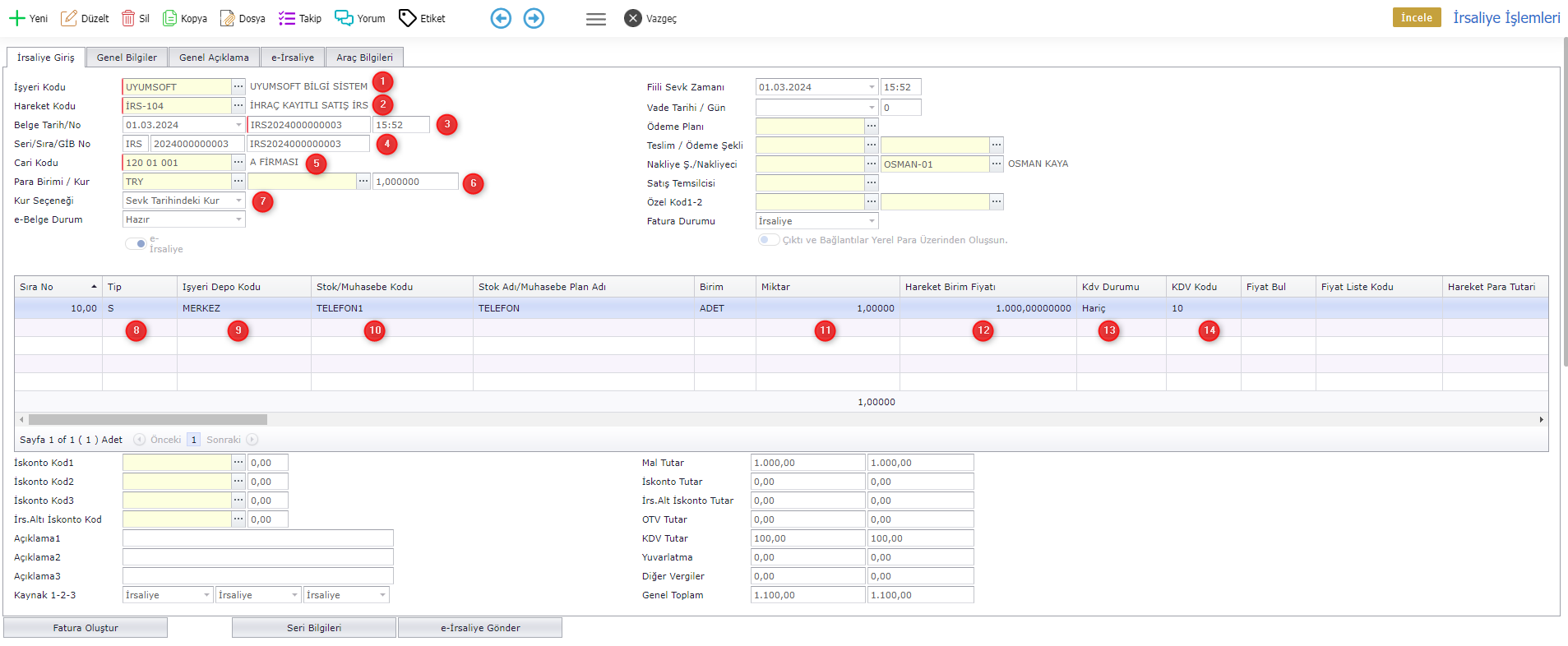Open lookup for Ödeme Planı field
Image resolution: width=1568 pixels, height=646 pixels.
[x=872, y=126]
